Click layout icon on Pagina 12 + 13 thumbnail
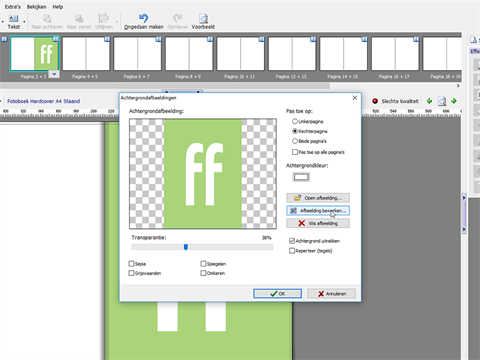This screenshot has width=480, height=360. coord(313,39)
